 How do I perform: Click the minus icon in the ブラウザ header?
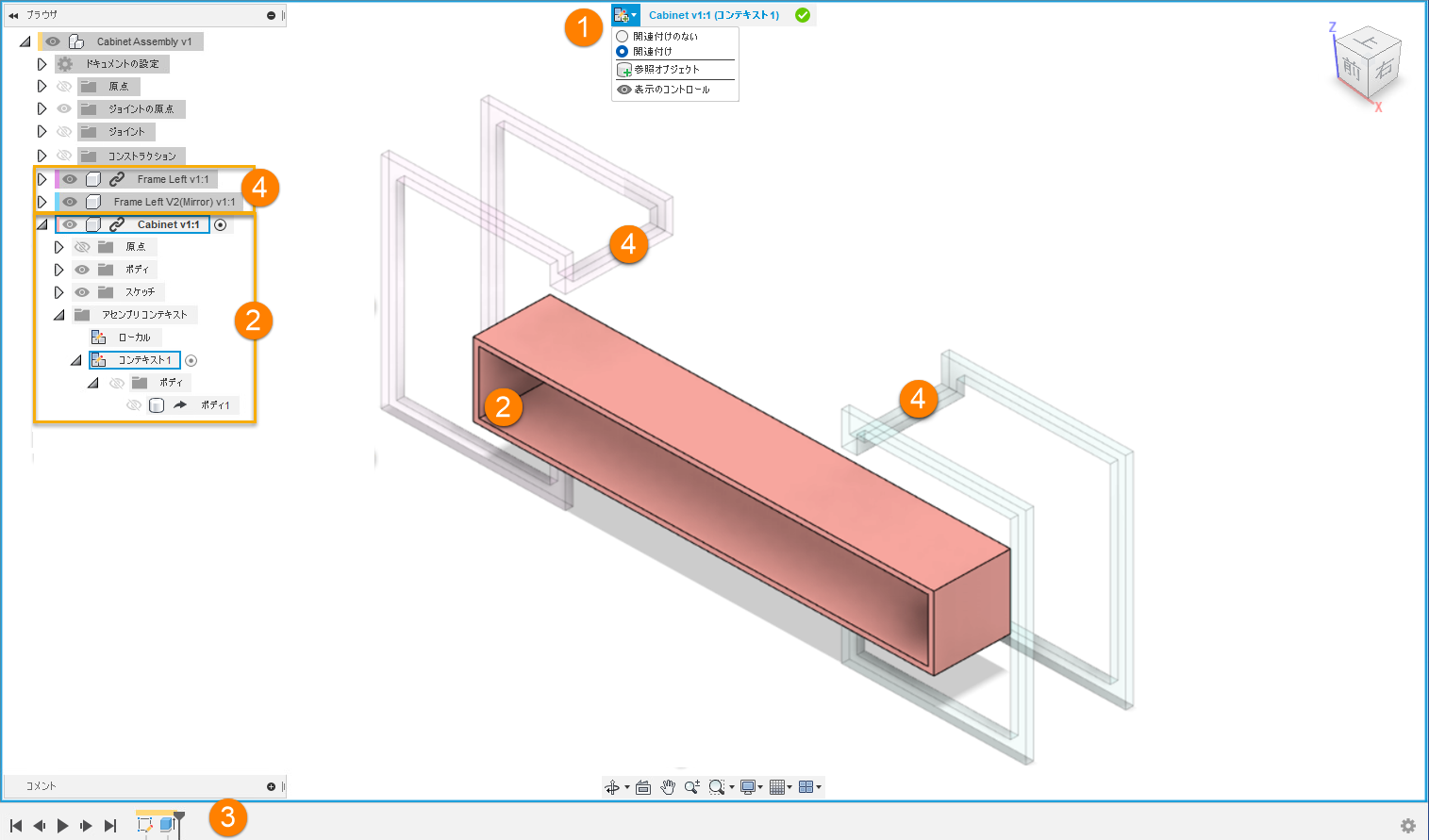coord(272,15)
